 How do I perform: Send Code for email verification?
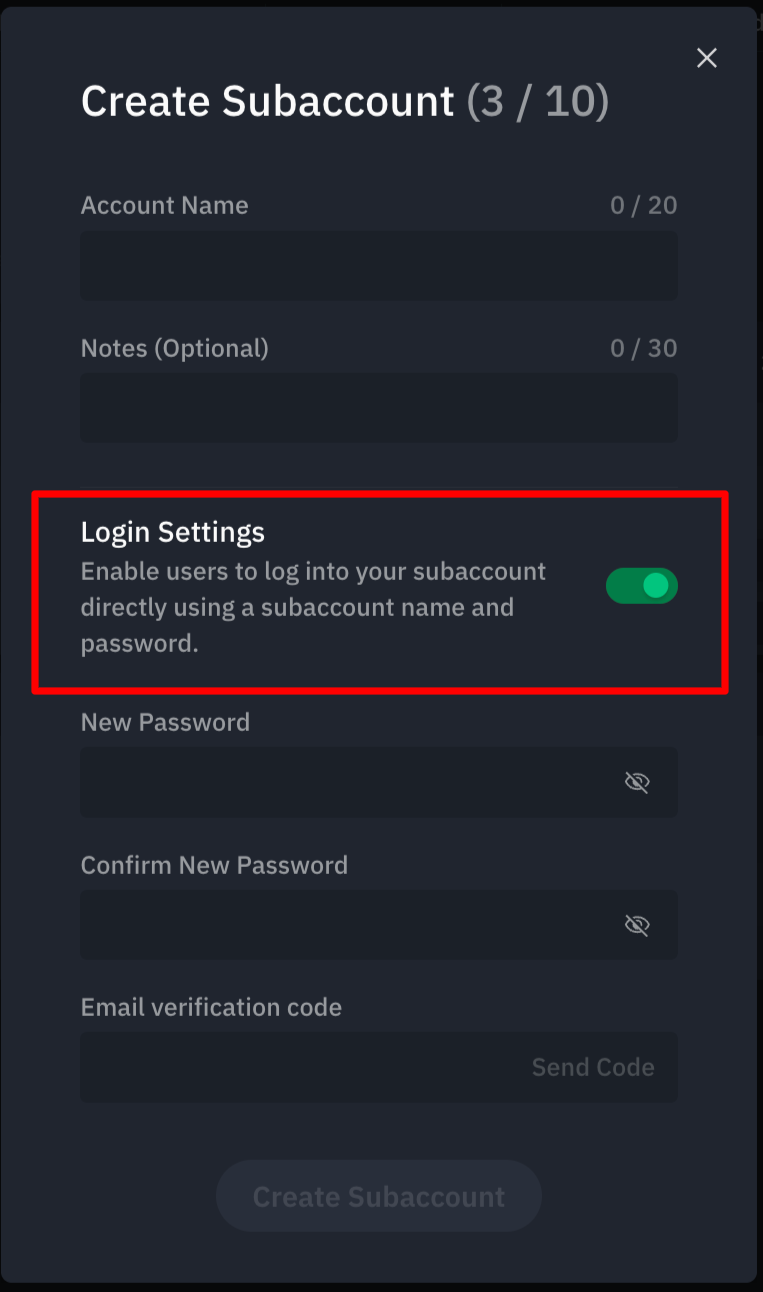tap(593, 1067)
